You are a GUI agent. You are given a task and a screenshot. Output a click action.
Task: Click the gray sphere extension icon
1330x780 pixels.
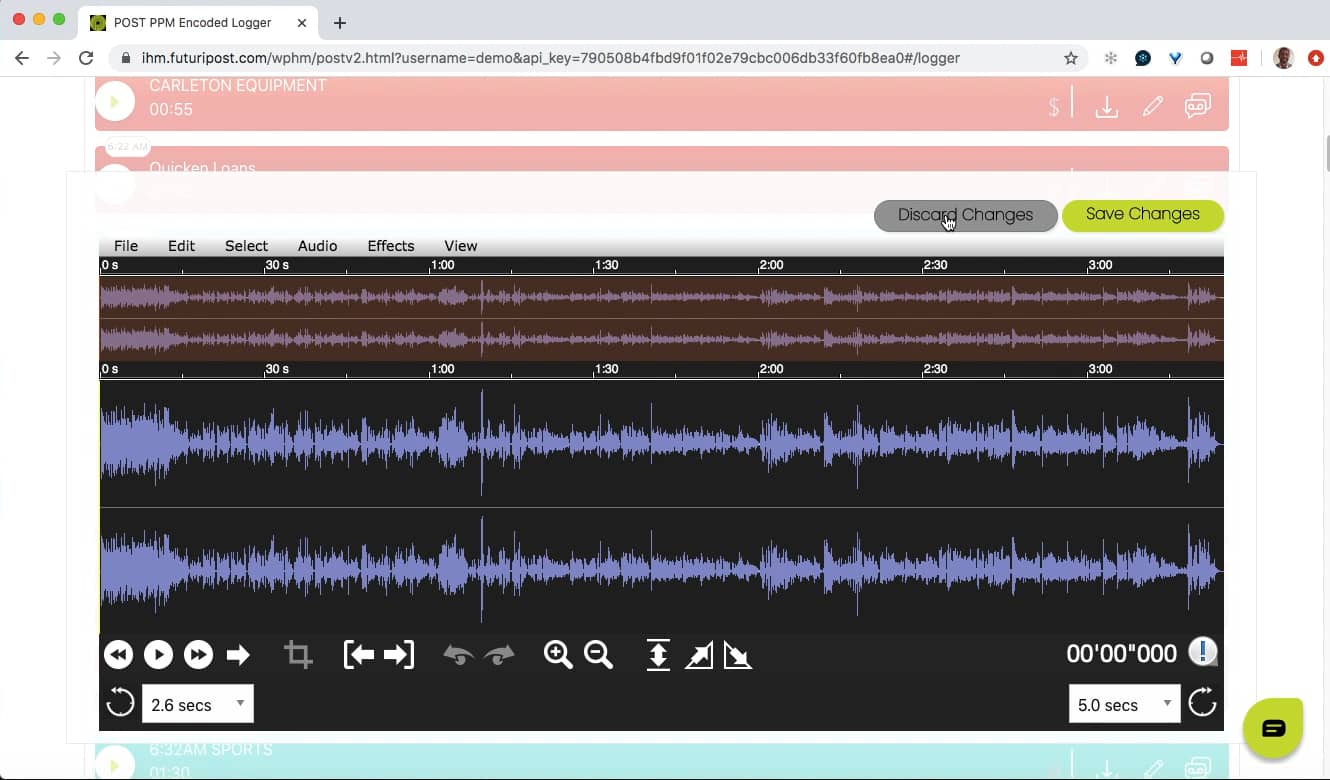pos(1207,58)
